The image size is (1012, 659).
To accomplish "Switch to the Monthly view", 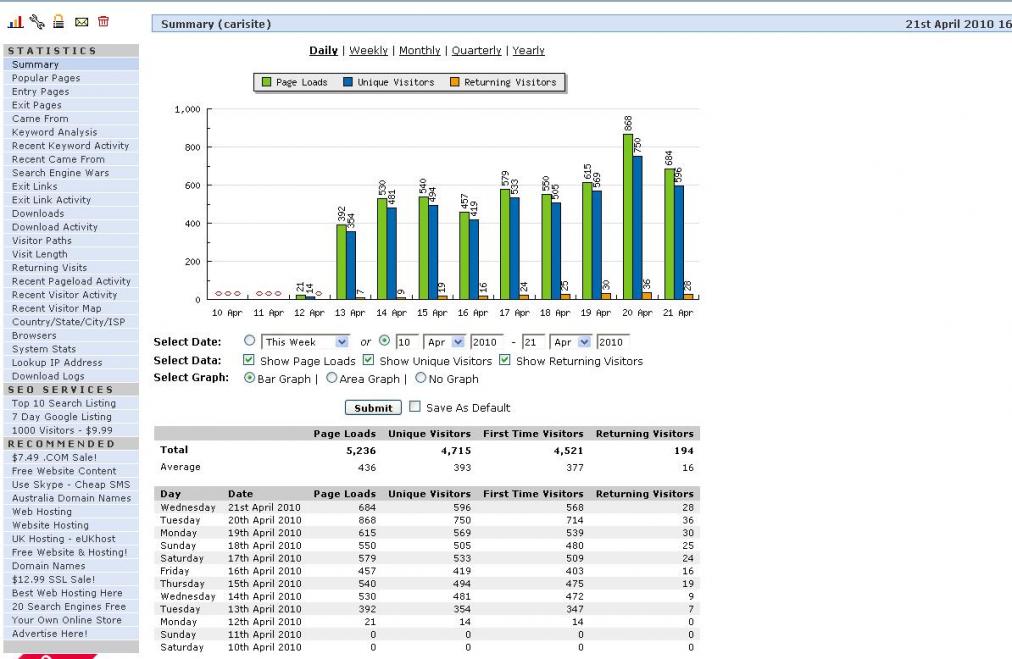I will coord(419,50).
